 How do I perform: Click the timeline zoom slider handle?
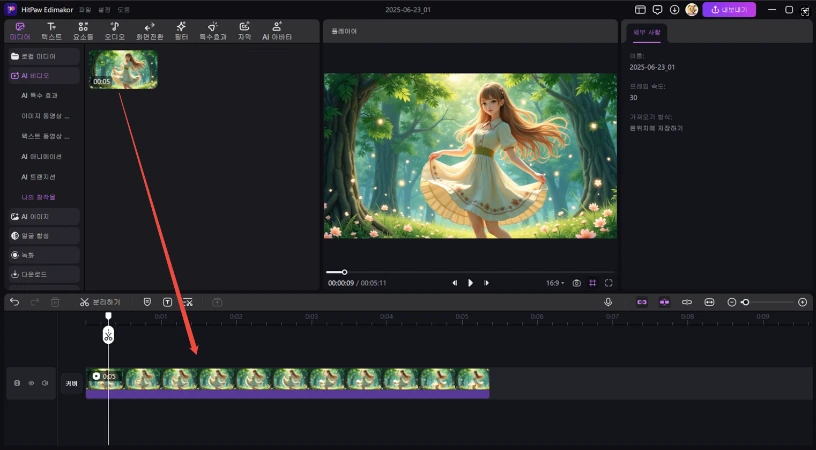click(x=745, y=302)
